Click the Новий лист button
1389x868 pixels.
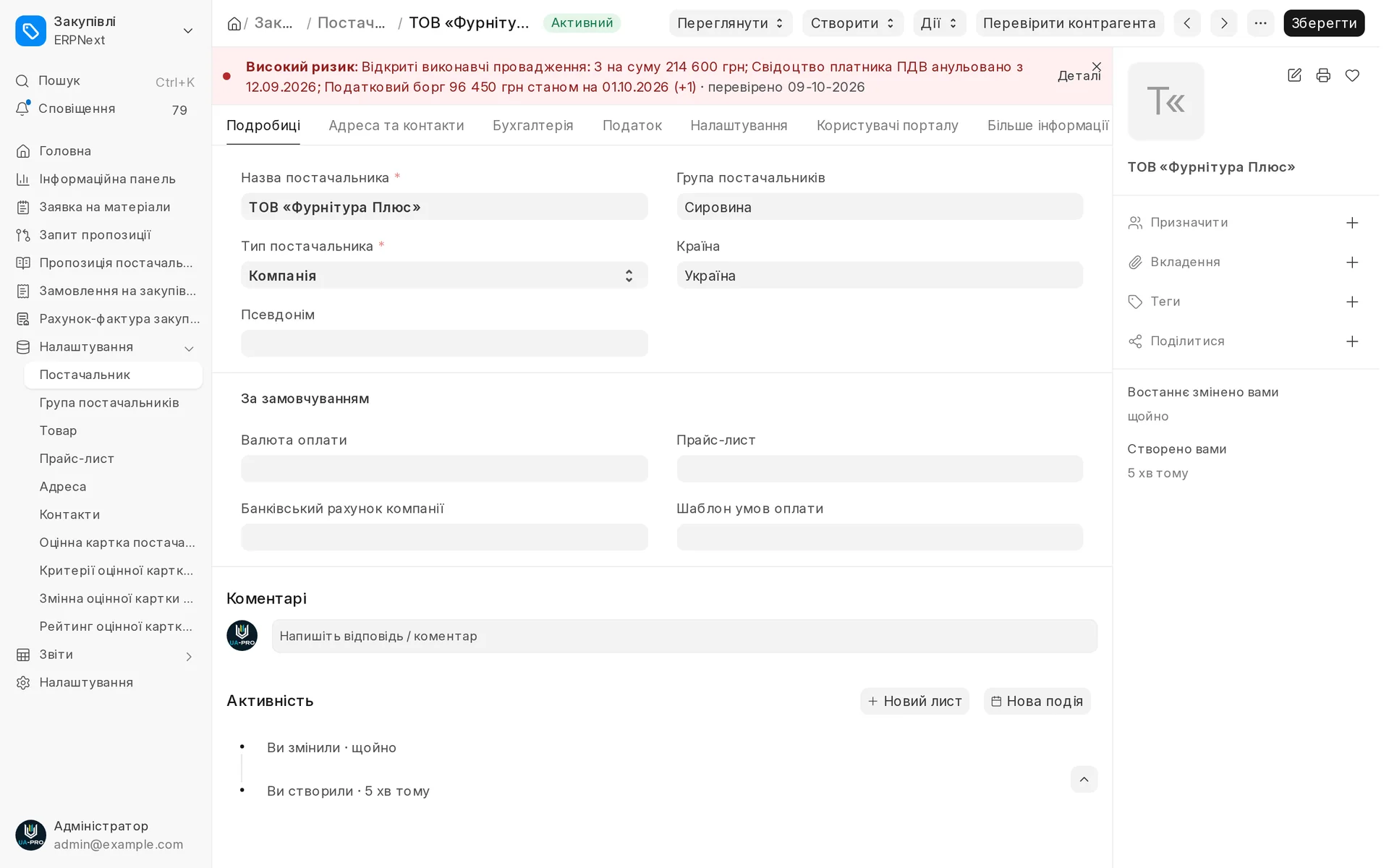point(914,701)
